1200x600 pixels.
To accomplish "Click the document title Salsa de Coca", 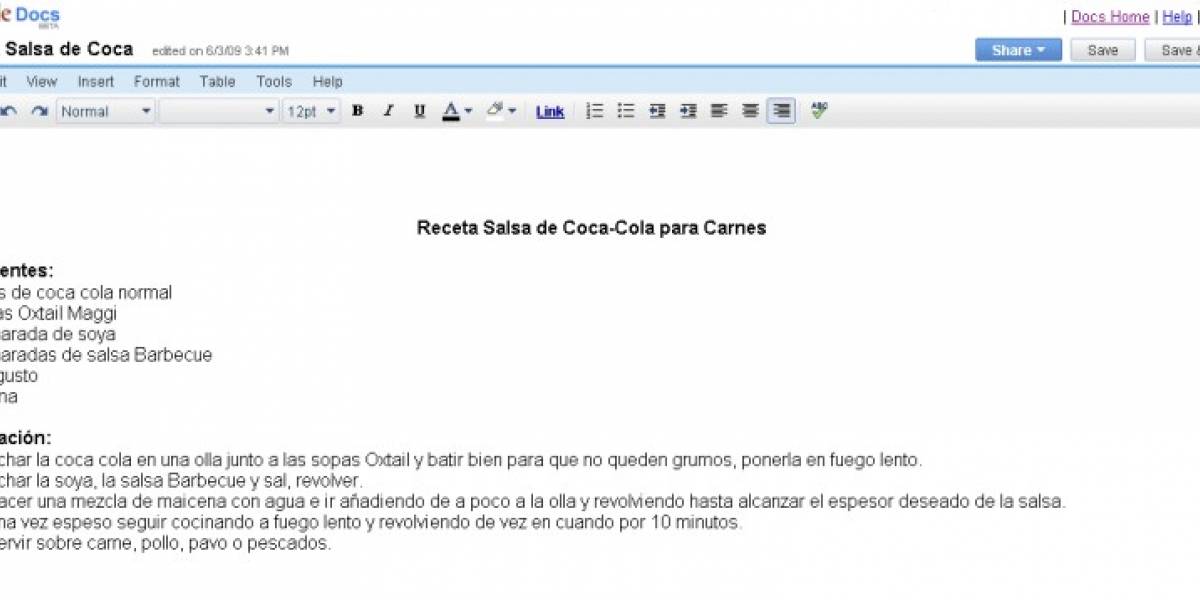I will coord(69,49).
